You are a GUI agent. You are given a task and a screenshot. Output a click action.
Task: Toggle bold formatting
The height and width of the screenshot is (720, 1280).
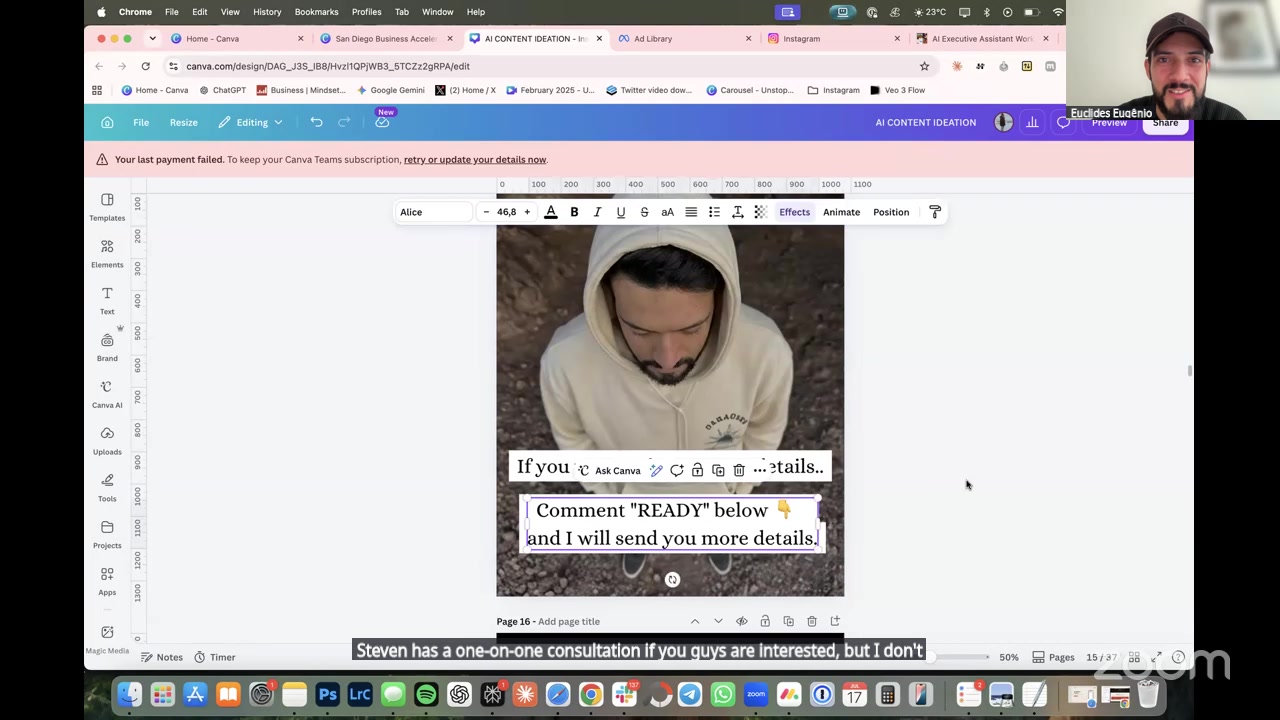(x=574, y=212)
